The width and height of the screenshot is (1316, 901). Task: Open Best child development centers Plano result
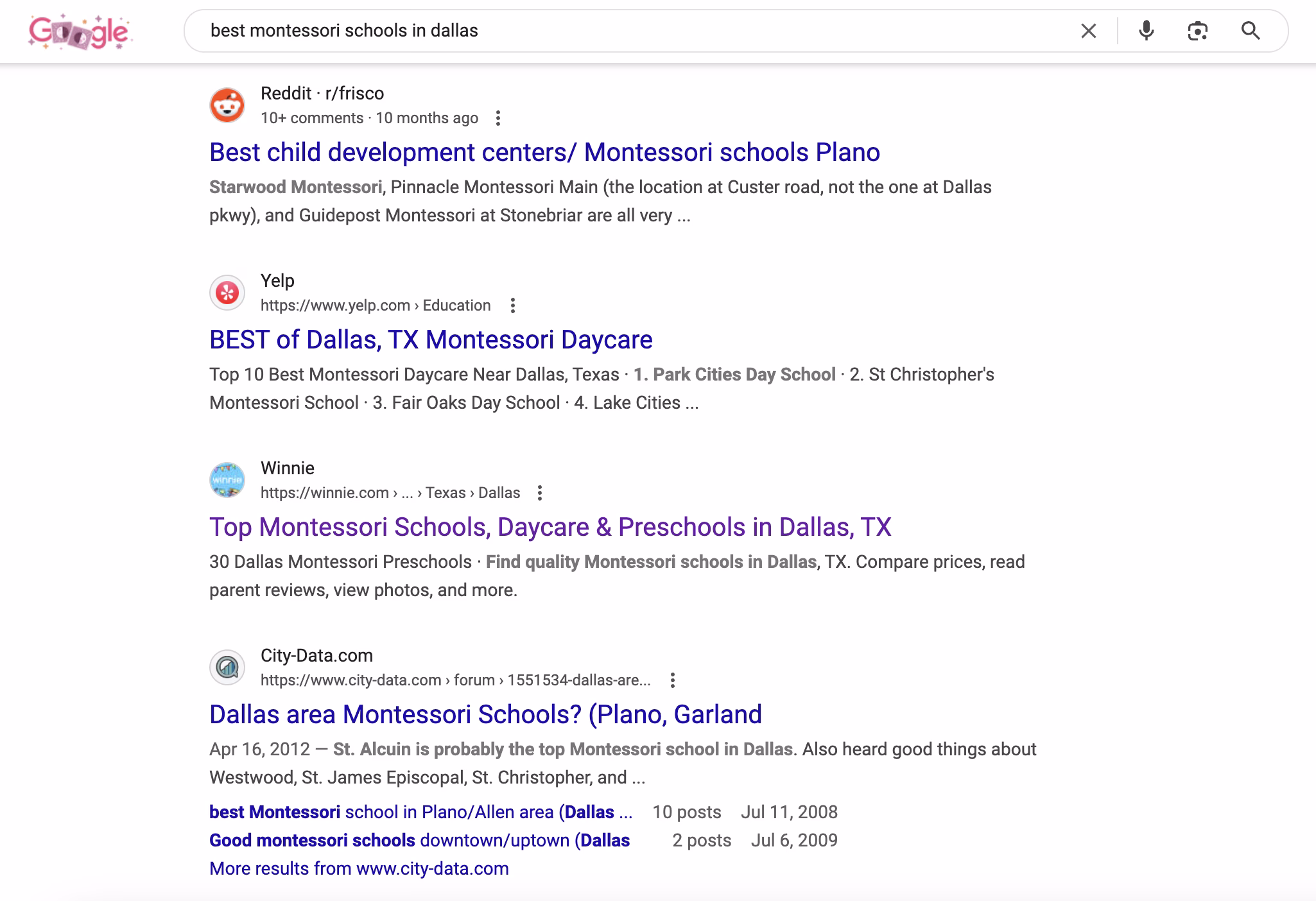(x=544, y=153)
